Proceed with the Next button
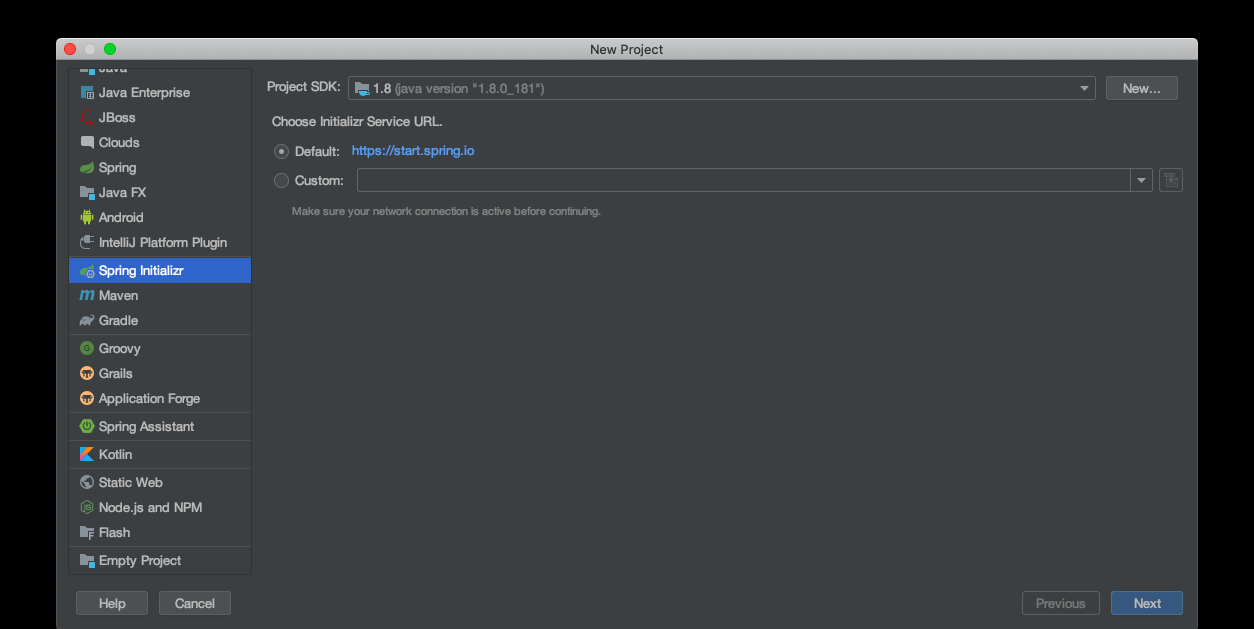This screenshot has width=1254, height=629. click(1147, 604)
